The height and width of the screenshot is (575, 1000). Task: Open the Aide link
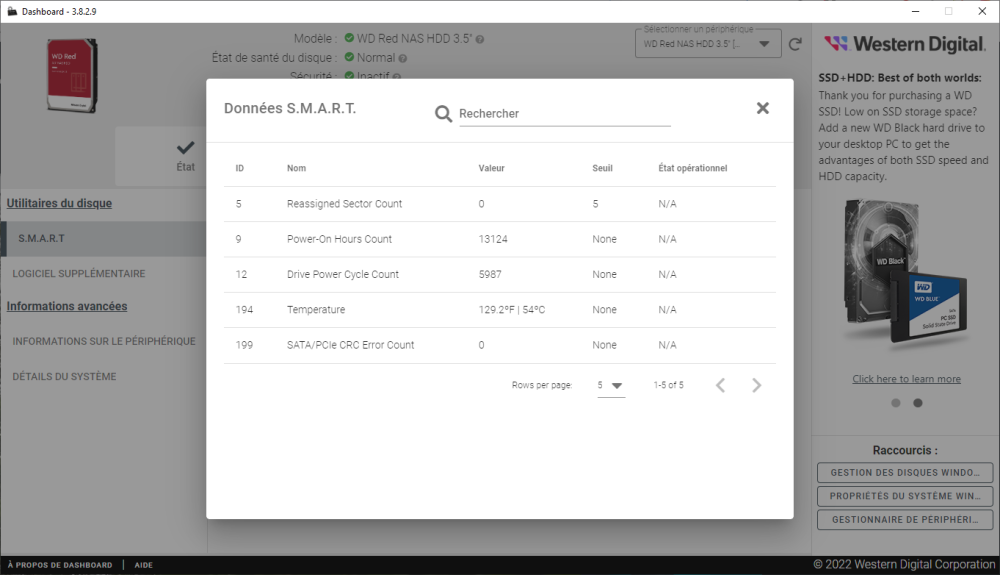[143, 565]
